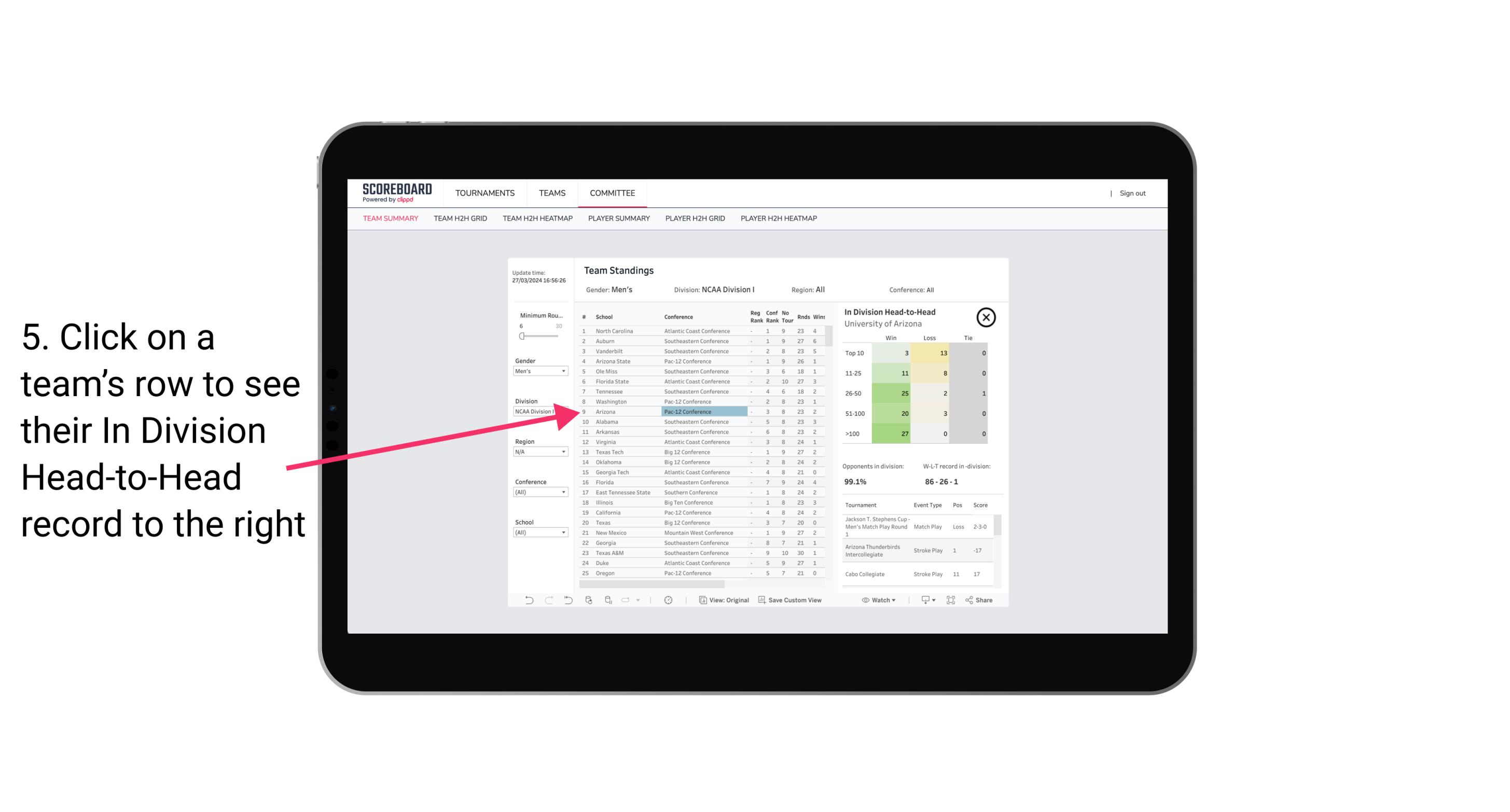Click the clock/update time icon
The width and height of the screenshot is (1510, 812).
(668, 600)
